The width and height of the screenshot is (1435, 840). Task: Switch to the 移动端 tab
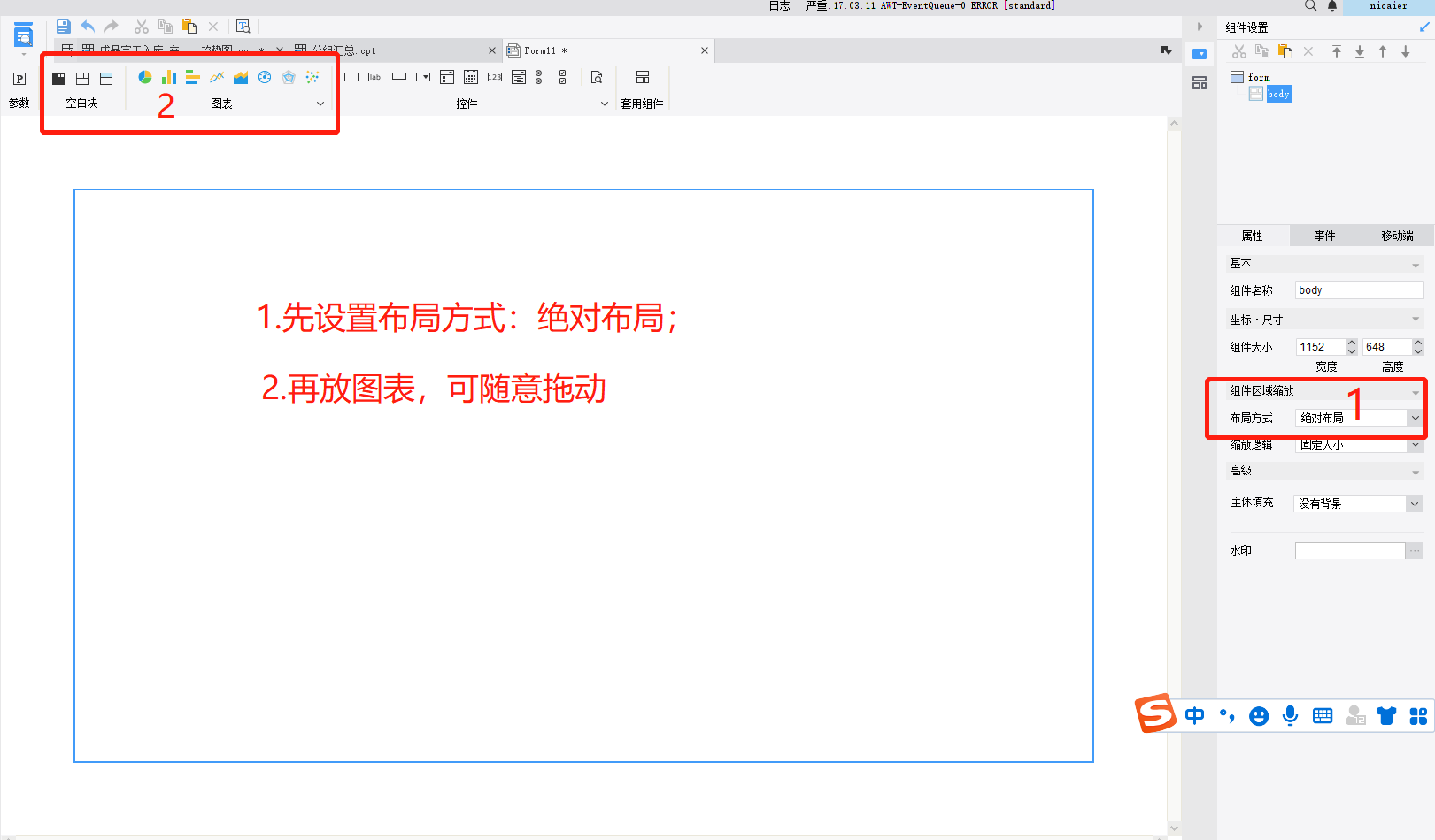pyautogui.click(x=1398, y=235)
